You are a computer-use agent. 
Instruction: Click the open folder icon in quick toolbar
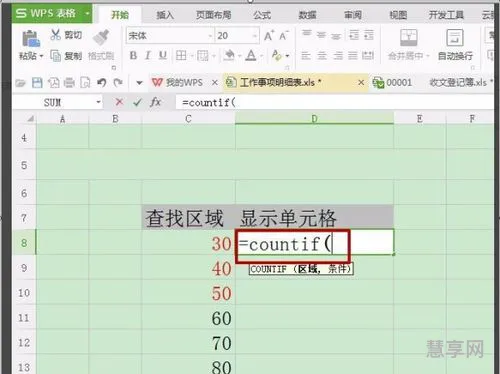click(20, 83)
